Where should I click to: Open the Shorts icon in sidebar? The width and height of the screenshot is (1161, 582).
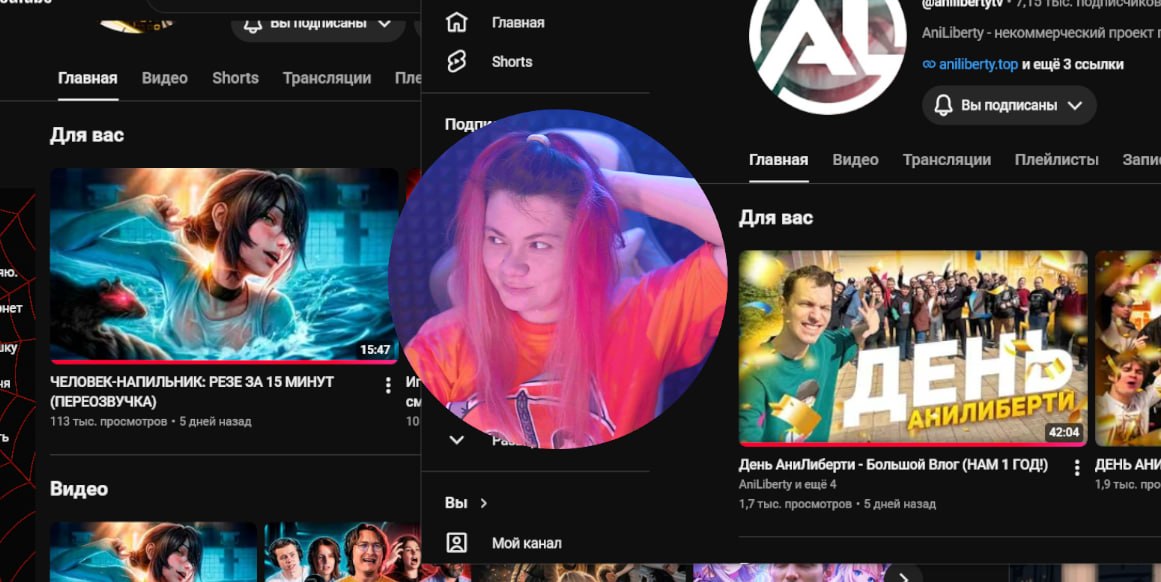tap(457, 61)
